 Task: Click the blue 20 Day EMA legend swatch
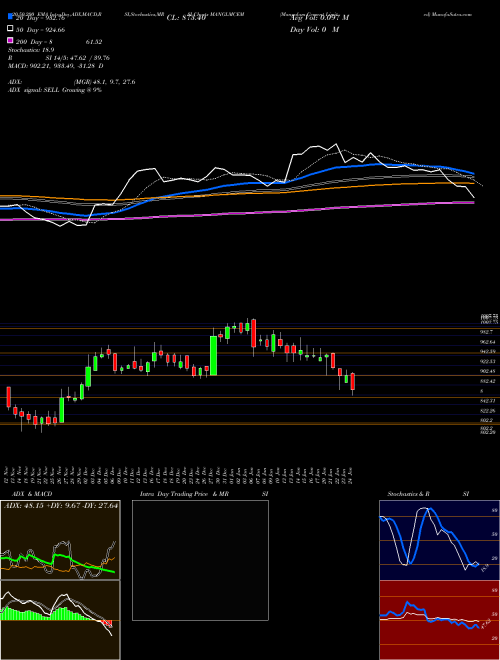pyautogui.click(x=10, y=17)
